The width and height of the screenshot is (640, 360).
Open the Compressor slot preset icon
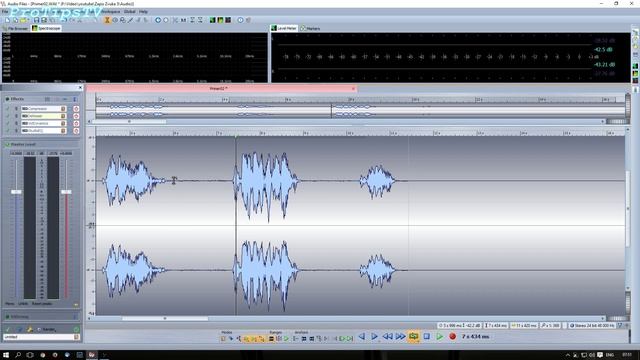(63, 109)
